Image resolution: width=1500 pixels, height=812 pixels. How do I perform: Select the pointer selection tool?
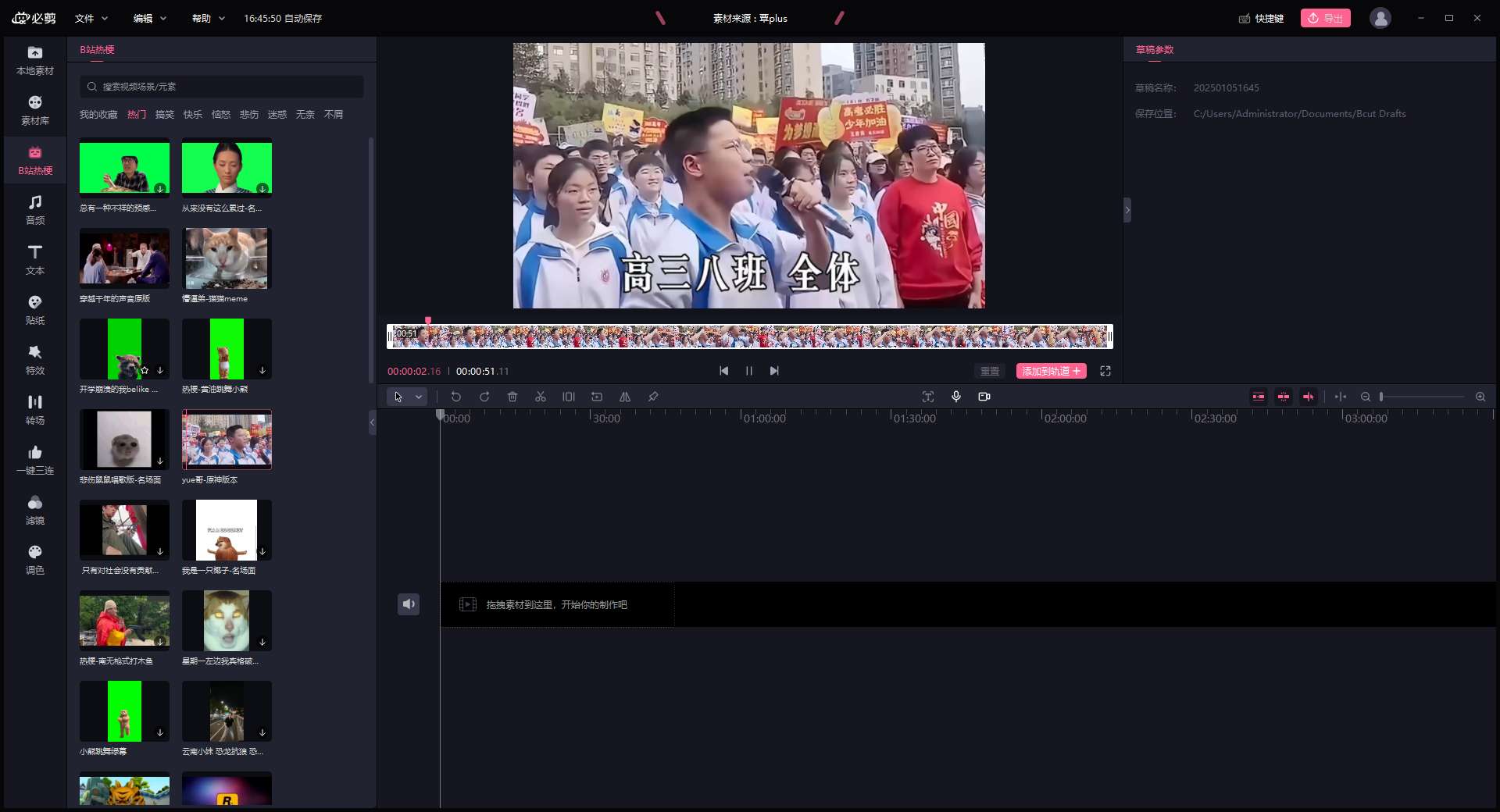pyautogui.click(x=398, y=397)
